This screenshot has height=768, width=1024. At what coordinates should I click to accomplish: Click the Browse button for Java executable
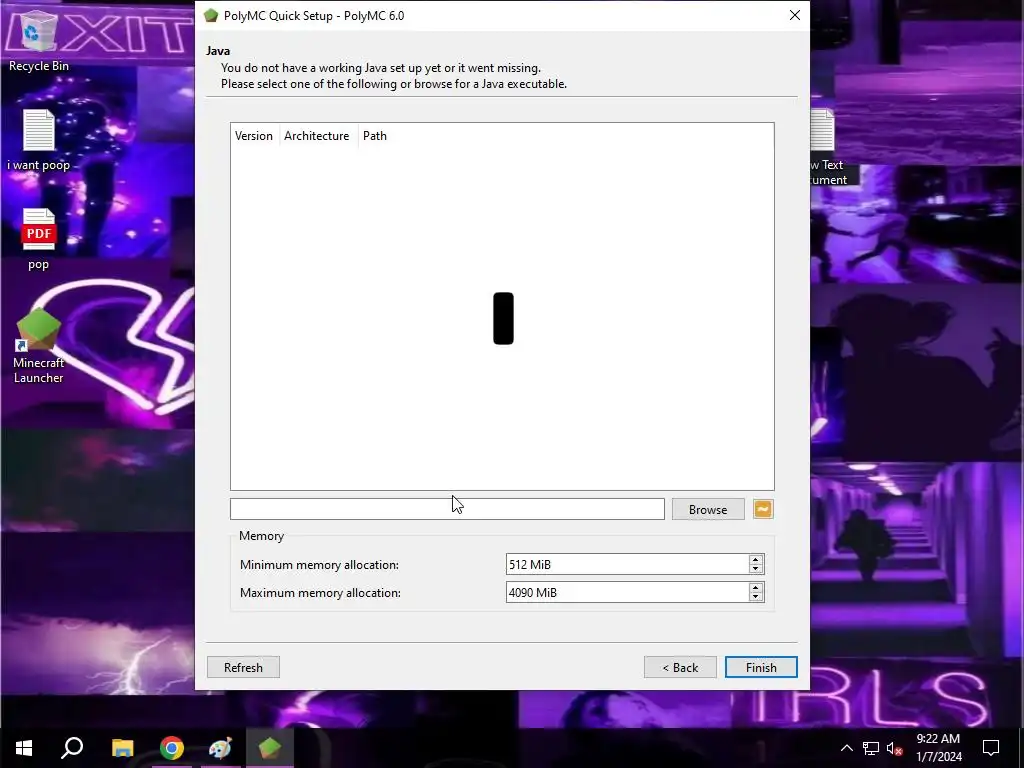tap(708, 509)
